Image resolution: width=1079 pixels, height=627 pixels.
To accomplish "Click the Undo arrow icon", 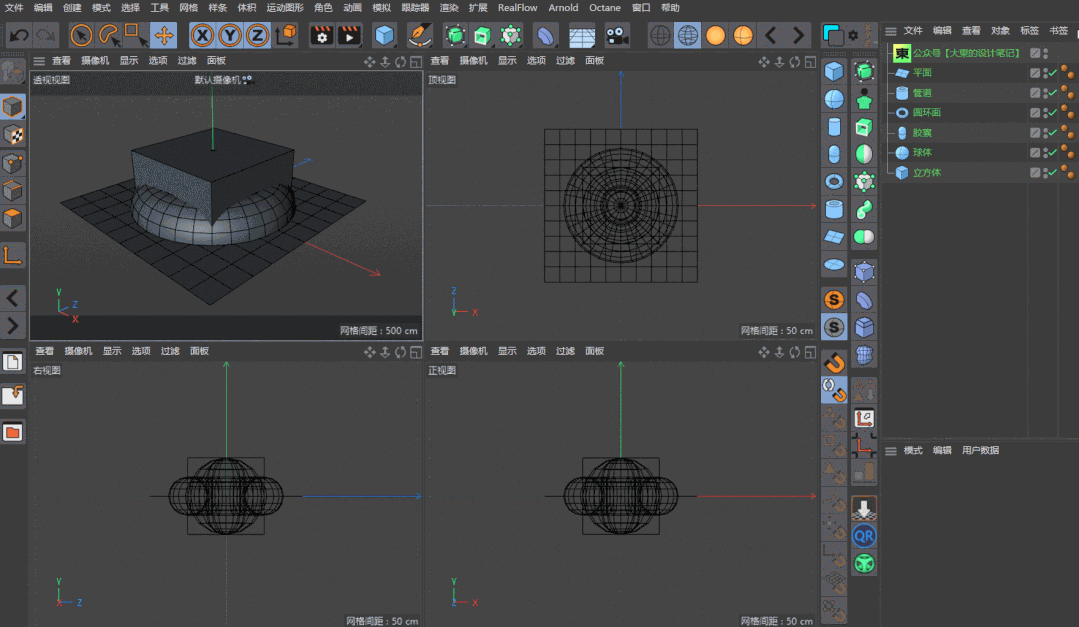I will 18,36.
